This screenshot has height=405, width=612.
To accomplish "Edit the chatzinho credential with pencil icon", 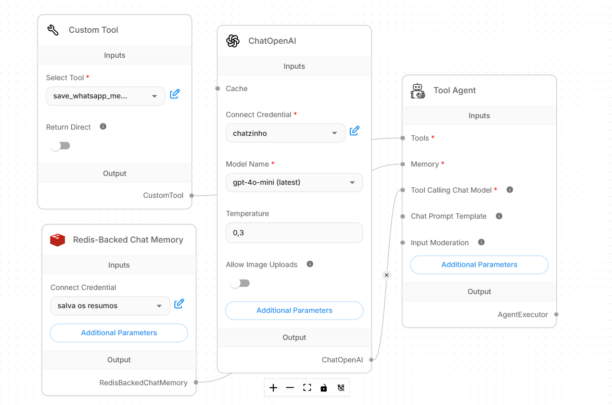I will (x=354, y=131).
